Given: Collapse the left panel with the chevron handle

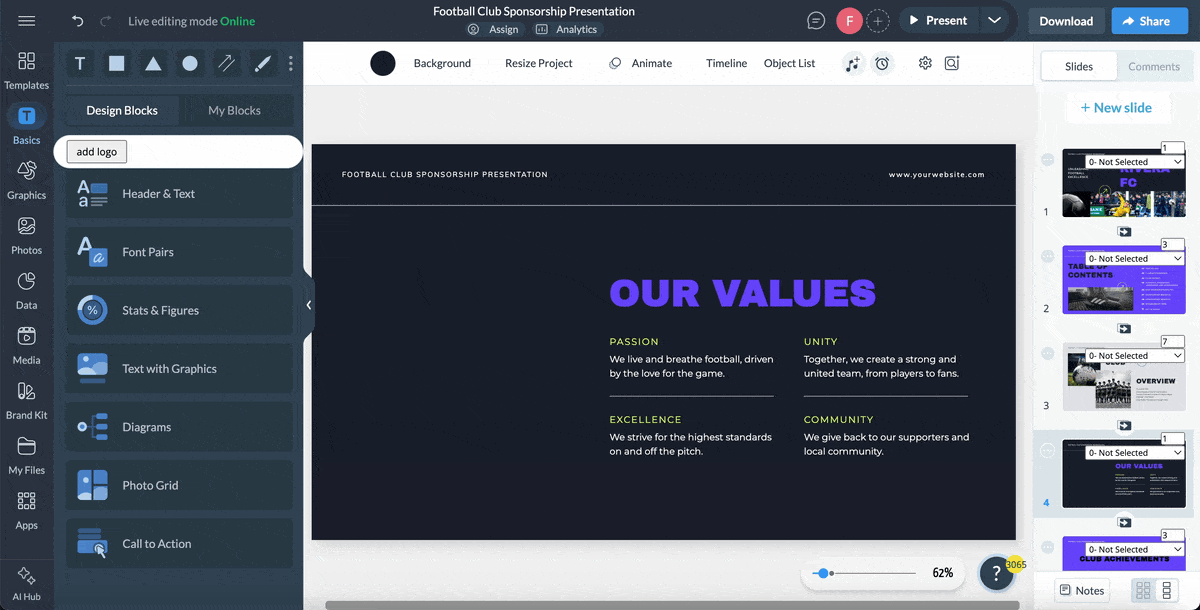Looking at the screenshot, I should [x=309, y=305].
